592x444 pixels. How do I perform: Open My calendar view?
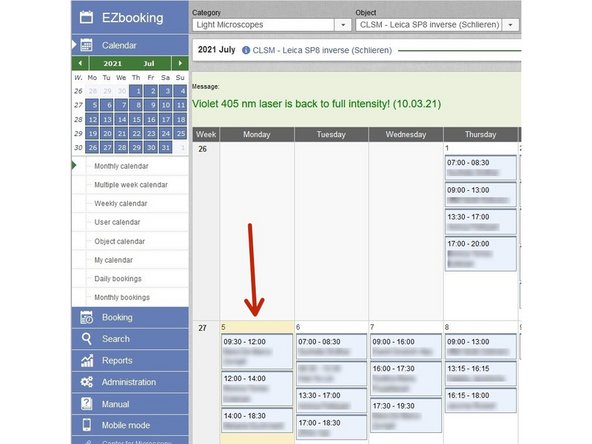[x=113, y=260]
